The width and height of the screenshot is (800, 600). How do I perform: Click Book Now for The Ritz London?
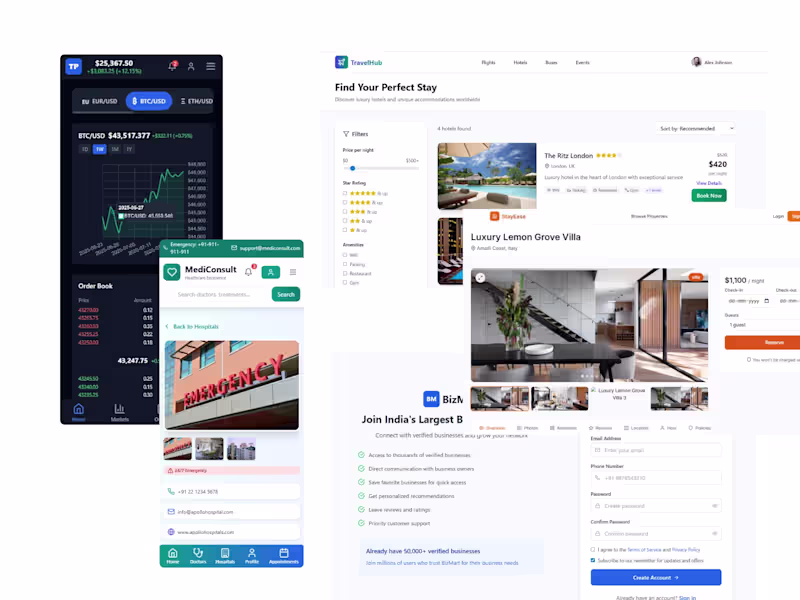(709, 195)
